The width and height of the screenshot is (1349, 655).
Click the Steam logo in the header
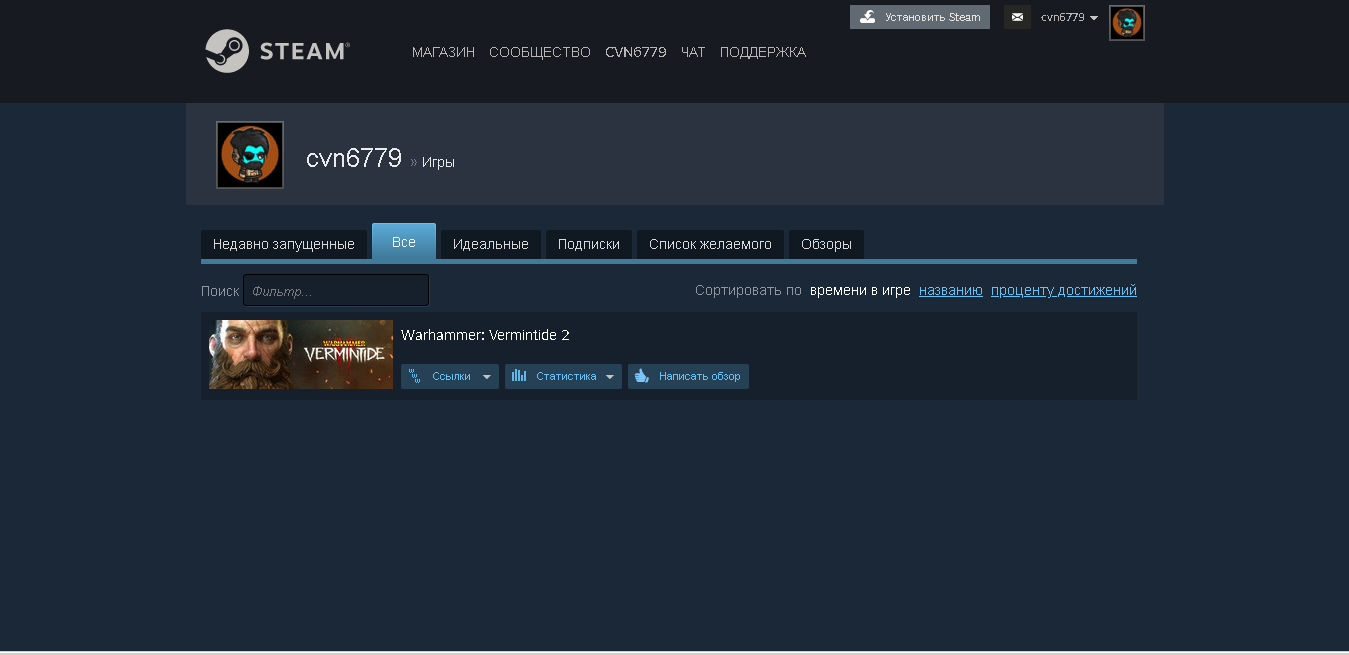click(x=277, y=51)
